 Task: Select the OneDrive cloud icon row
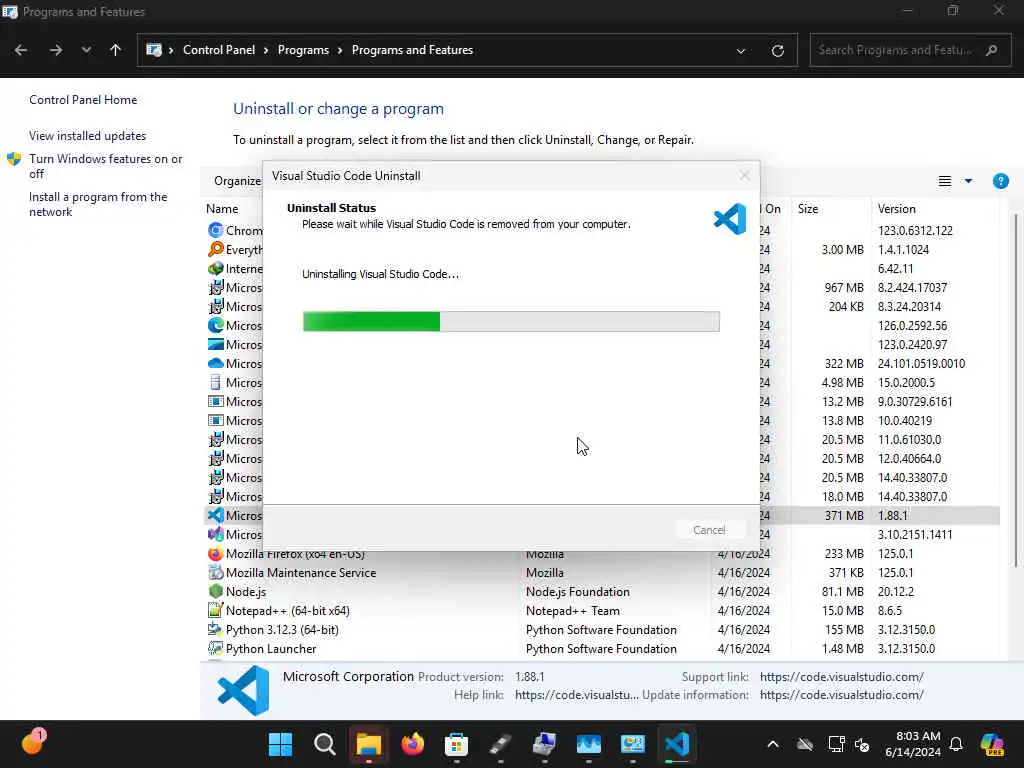point(216,363)
